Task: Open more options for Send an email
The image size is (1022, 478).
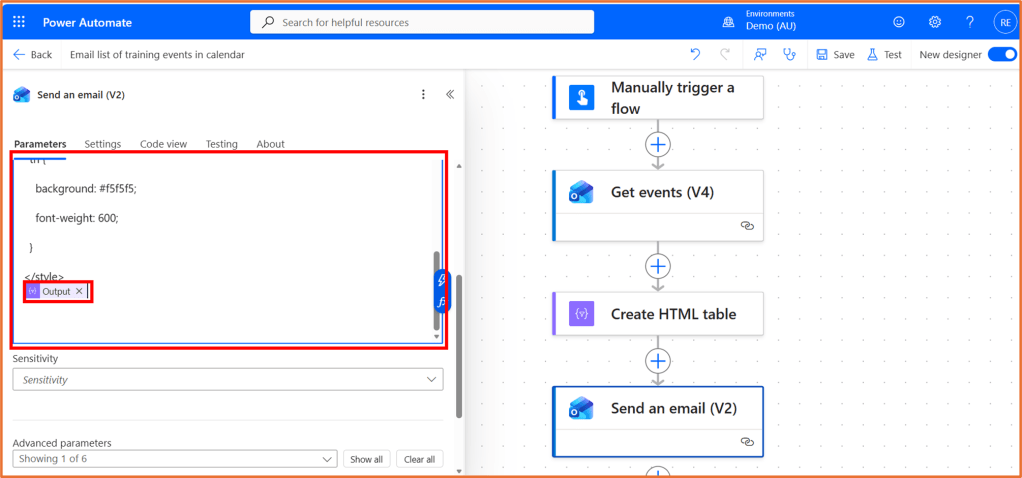Action: coord(423,95)
